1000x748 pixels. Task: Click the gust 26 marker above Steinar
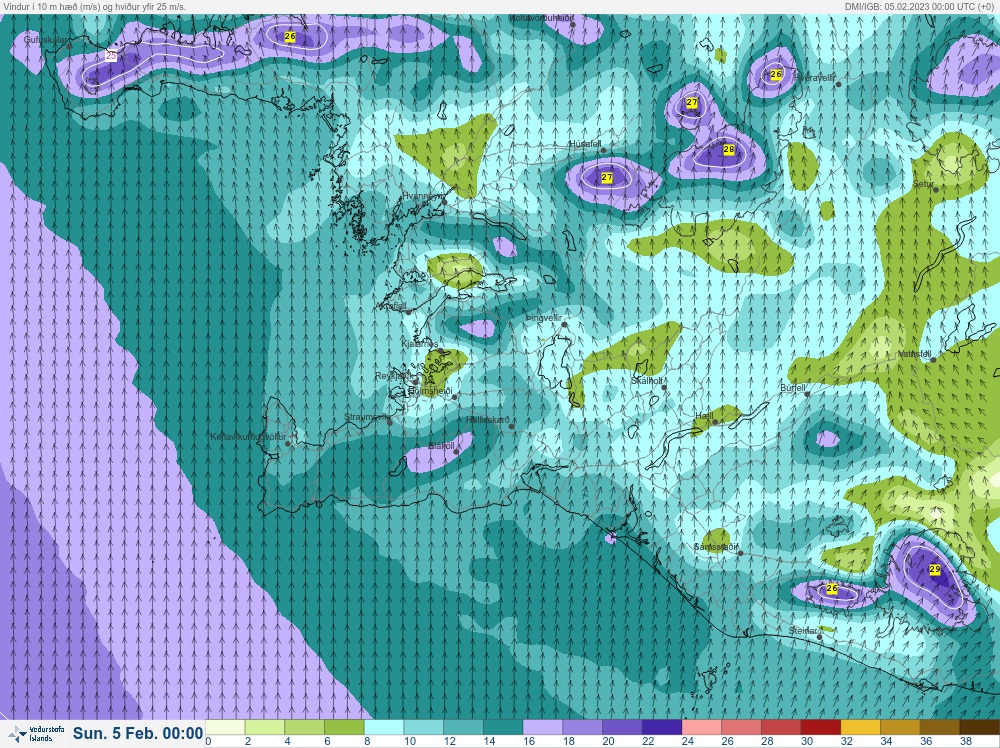click(x=832, y=588)
